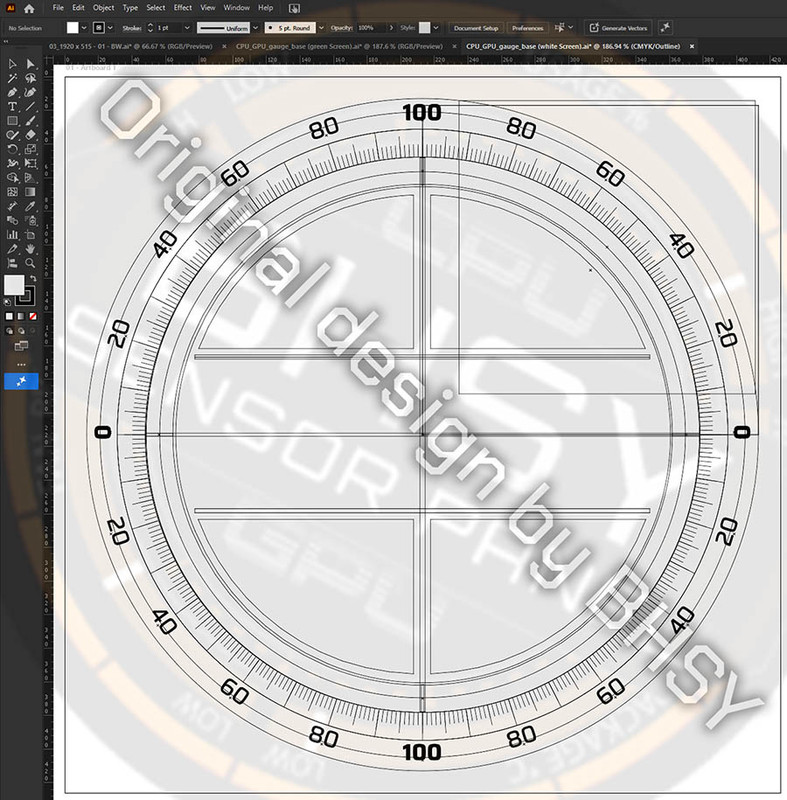Select the Perspective Grid tool
The image size is (787, 800).
pos(31,178)
